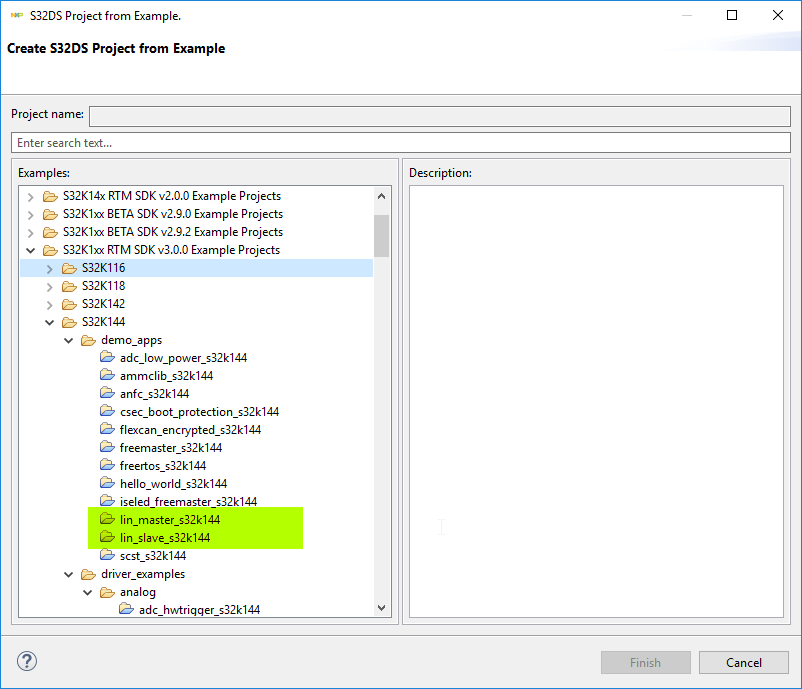This screenshot has height=689, width=802.
Task: Click the S32K116 folder icon
Action: (x=69, y=268)
